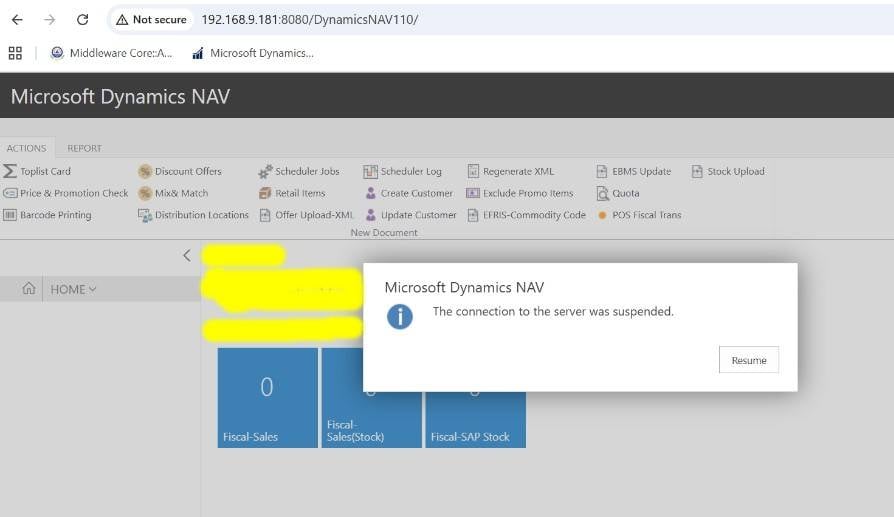The height and width of the screenshot is (517, 894).
Task: Open the Scheduler Log icon
Action: pos(371,171)
